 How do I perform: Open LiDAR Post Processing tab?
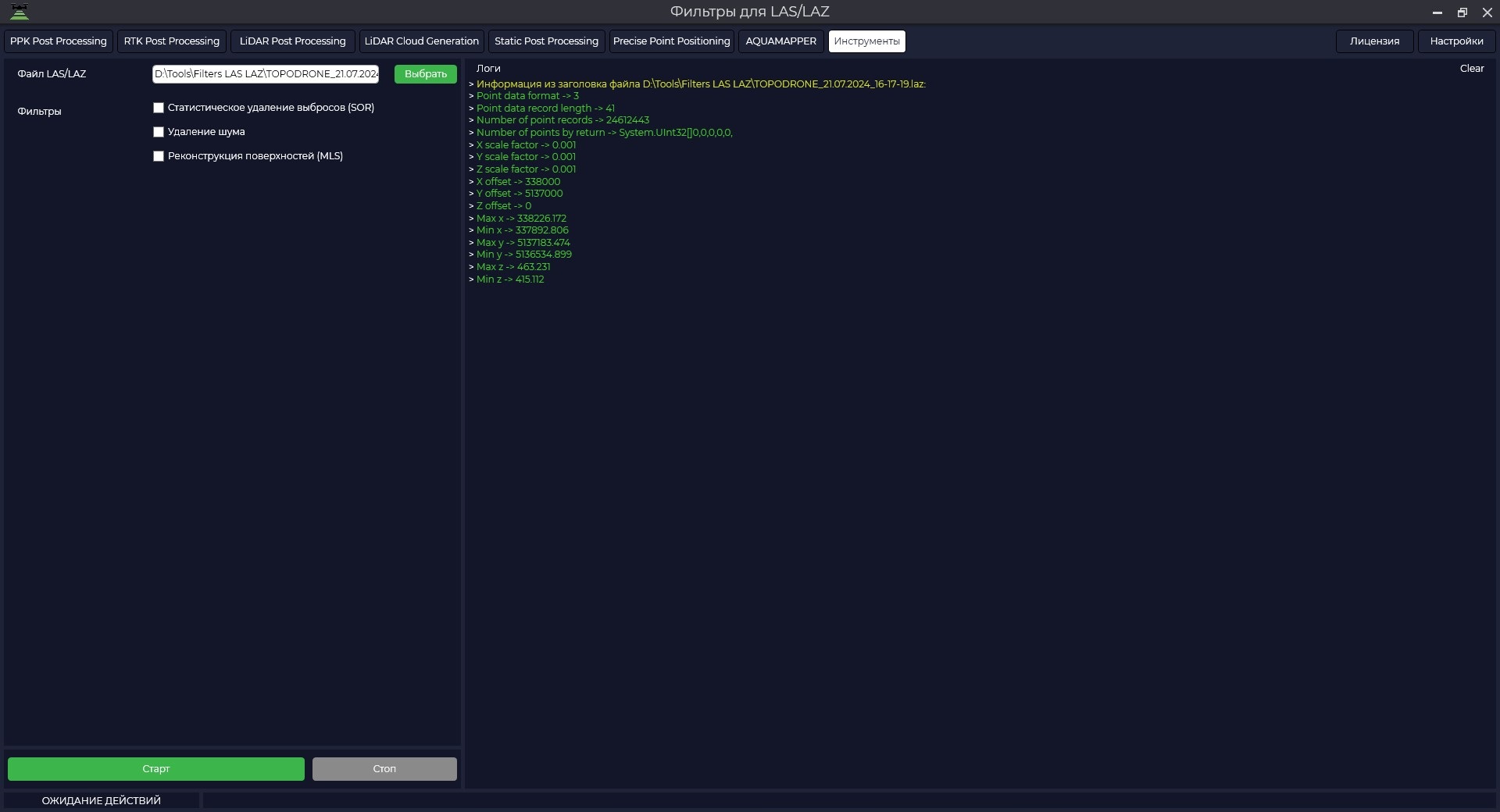[x=293, y=41]
